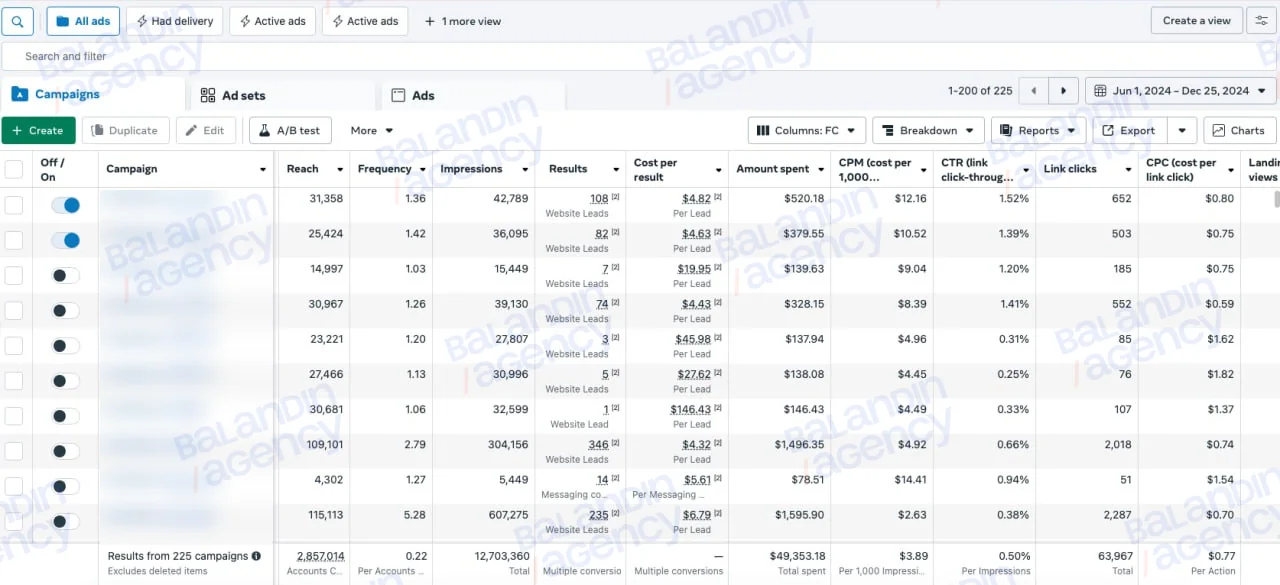Image resolution: width=1280 pixels, height=585 pixels.
Task: Click the Duplicate button
Action: coord(126,131)
